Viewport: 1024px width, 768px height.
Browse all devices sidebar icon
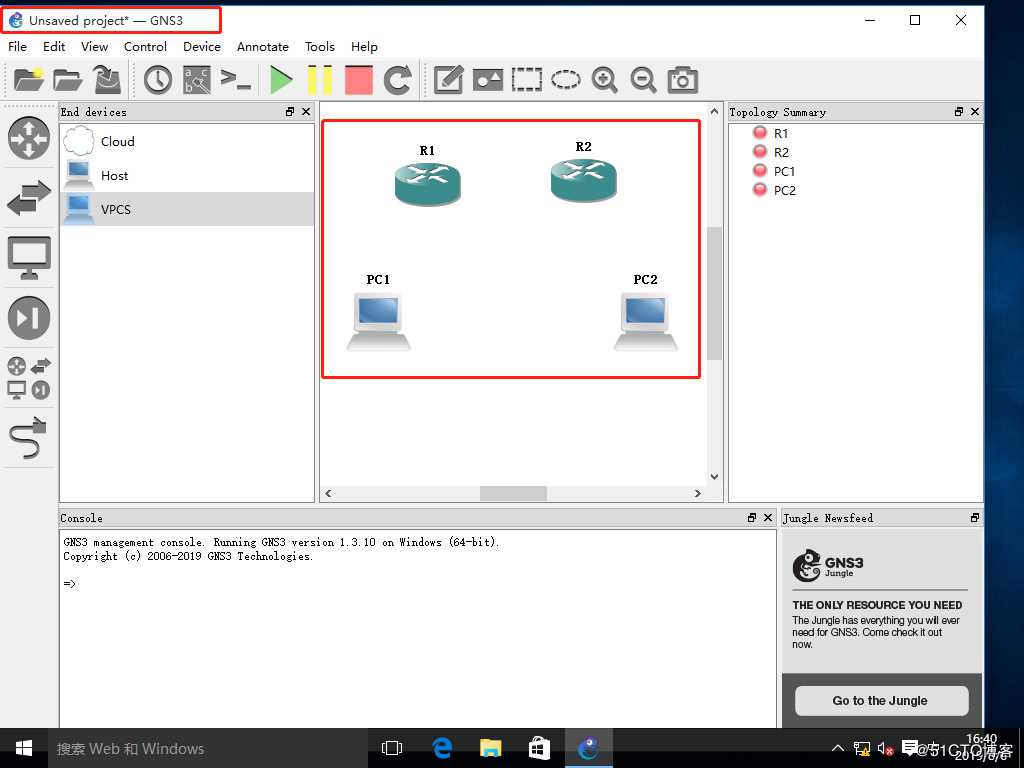(x=29, y=377)
